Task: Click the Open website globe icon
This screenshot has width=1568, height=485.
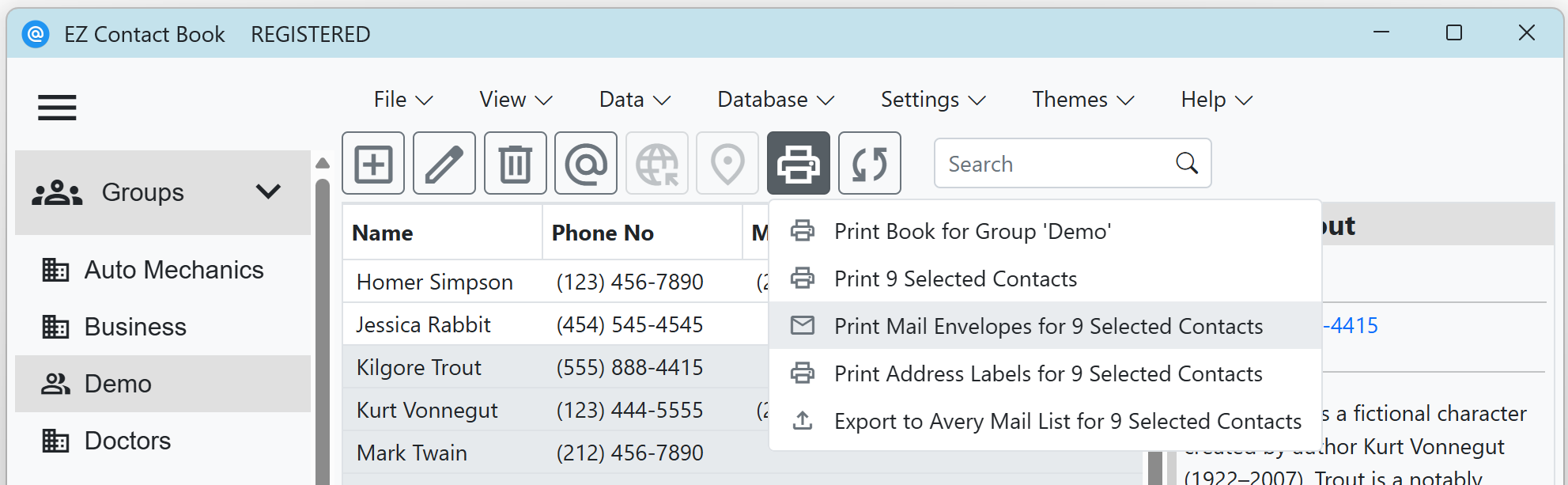Action: (x=657, y=164)
